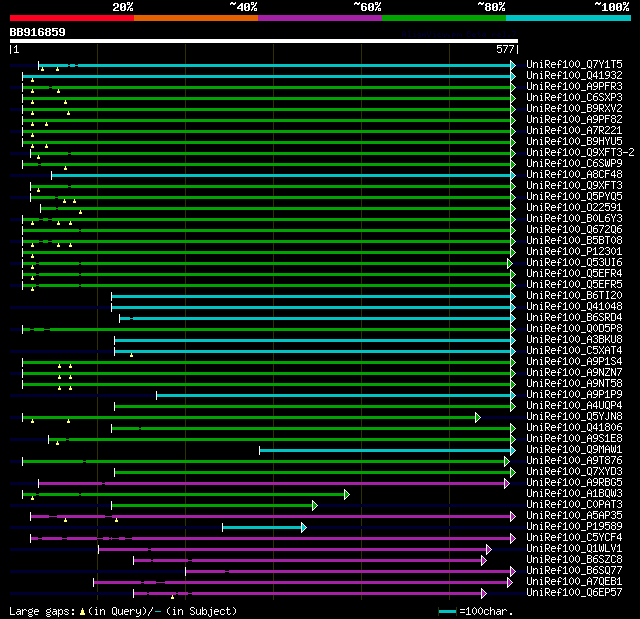Open hit UniRef100_A9PF82
Image resolution: width=640 pixels, height=619 pixels.
pyautogui.click(x=574, y=120)
